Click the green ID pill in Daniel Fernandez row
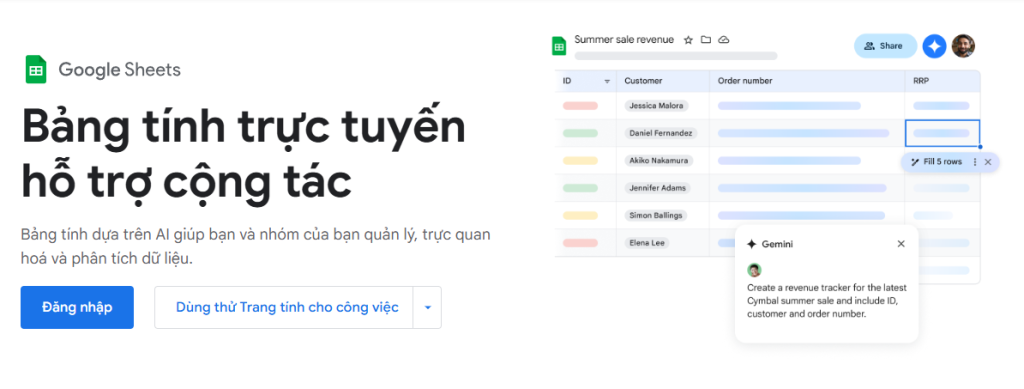The width and height of the screenshot is (1024, 389). [580, 133]
